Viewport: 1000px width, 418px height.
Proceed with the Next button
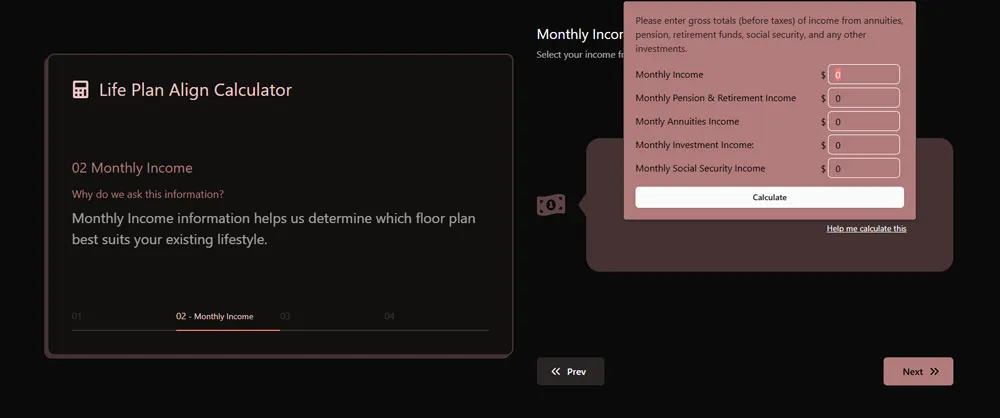pos(918,371)
